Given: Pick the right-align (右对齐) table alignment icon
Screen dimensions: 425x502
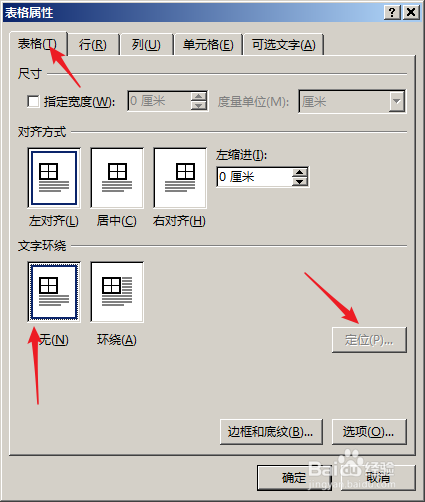Looking at the screenshot, I should coord(180,178).
